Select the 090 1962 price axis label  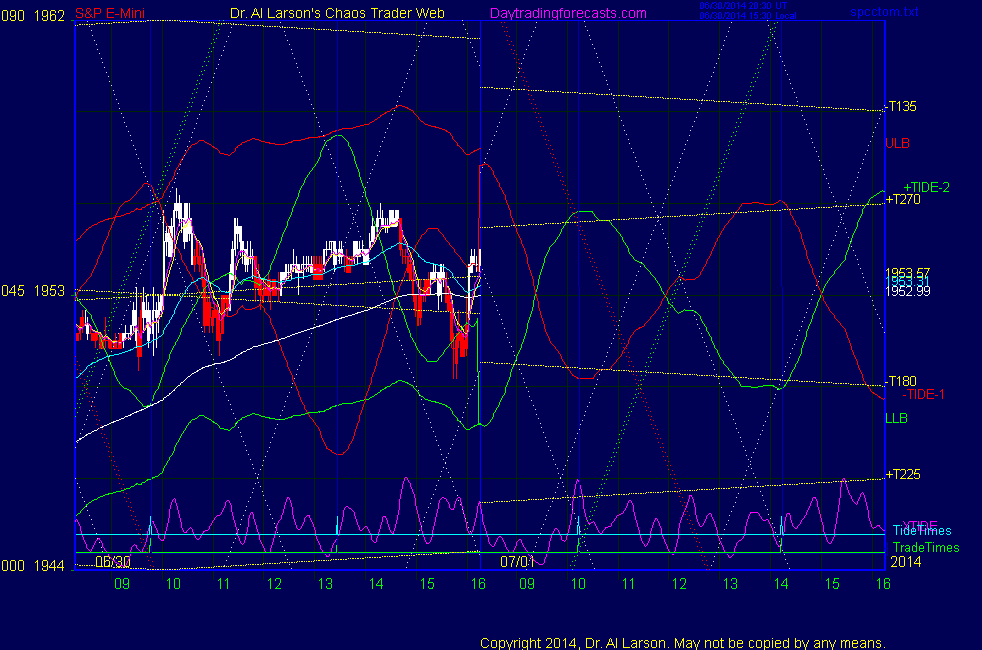[x=33, y=16]
